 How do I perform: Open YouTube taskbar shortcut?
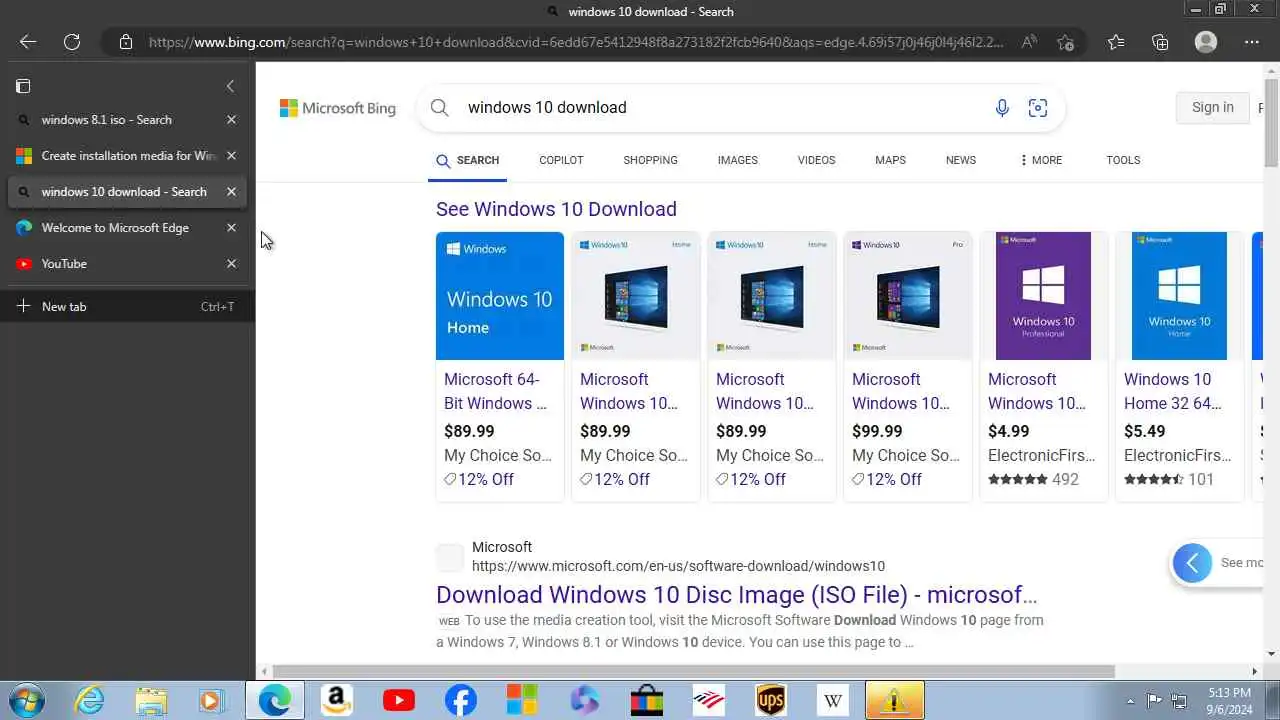point(399,701)
